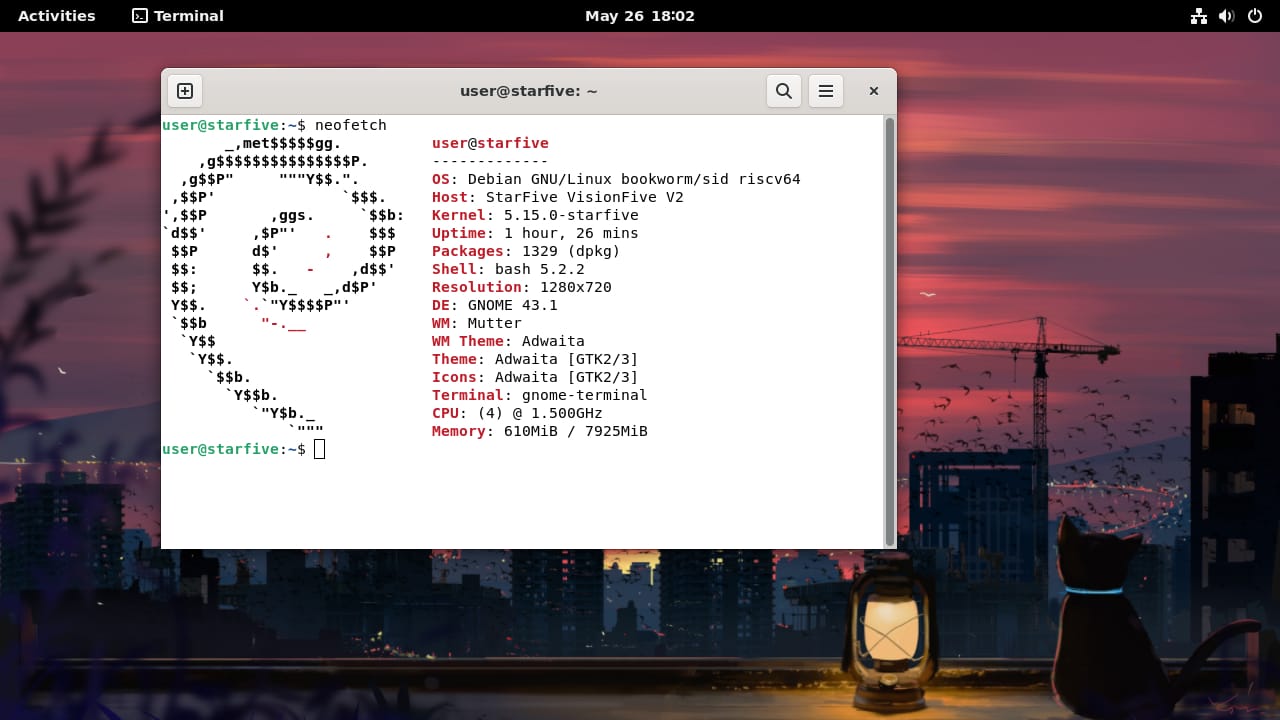
Task: Click the cursor at the bottom prompt
Action: tap(320, 450)
